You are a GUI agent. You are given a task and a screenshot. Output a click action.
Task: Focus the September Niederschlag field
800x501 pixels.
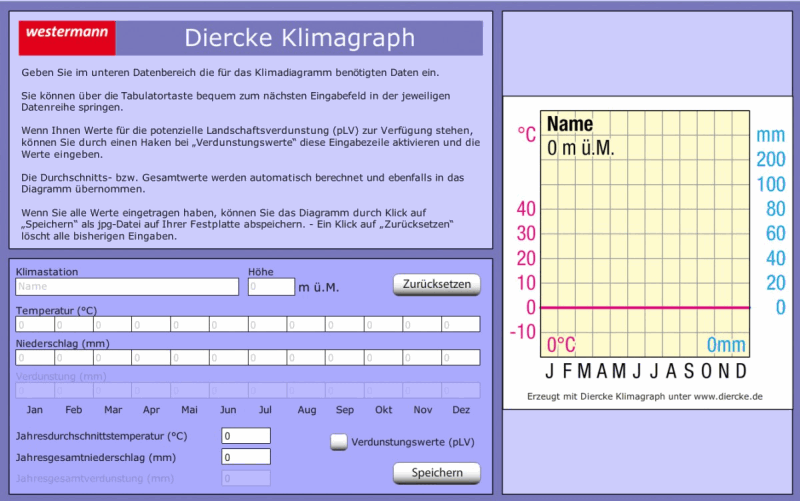pyautogui.click(x=345, y=358)
